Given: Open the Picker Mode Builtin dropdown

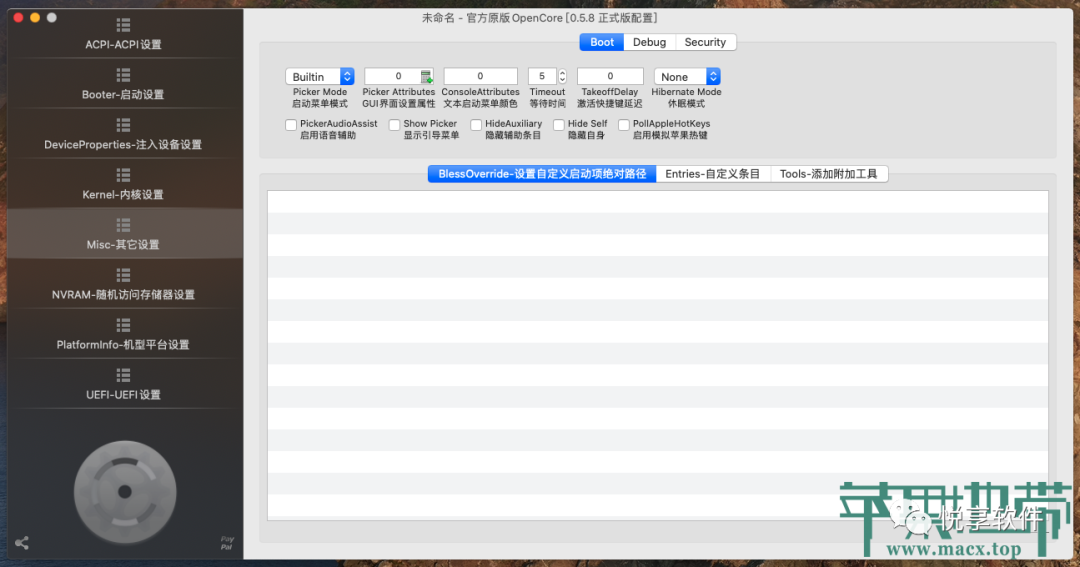Looking at the screenshot, I should point(320,76).
